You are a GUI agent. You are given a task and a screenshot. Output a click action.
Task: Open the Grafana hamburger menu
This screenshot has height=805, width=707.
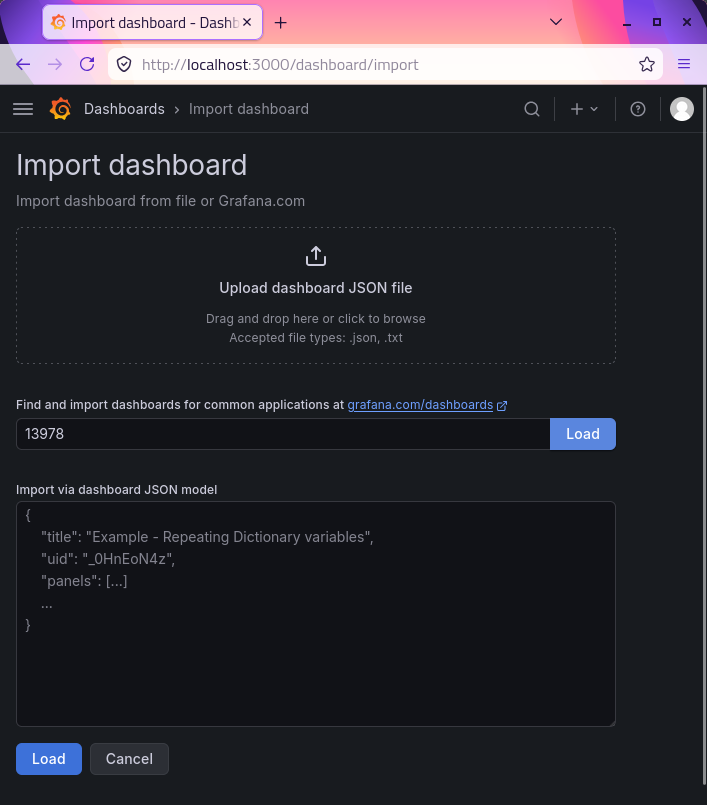23,109
